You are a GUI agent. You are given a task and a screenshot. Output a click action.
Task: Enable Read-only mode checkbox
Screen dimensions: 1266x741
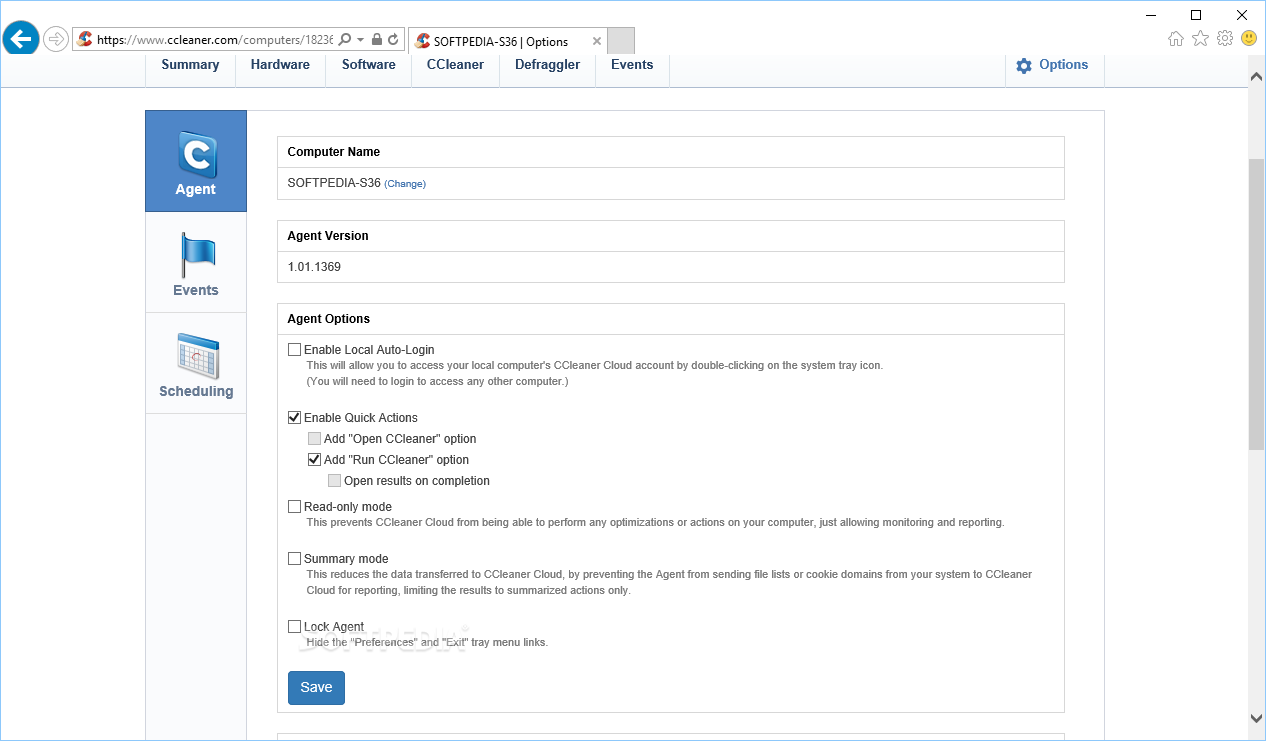(294, 507)
